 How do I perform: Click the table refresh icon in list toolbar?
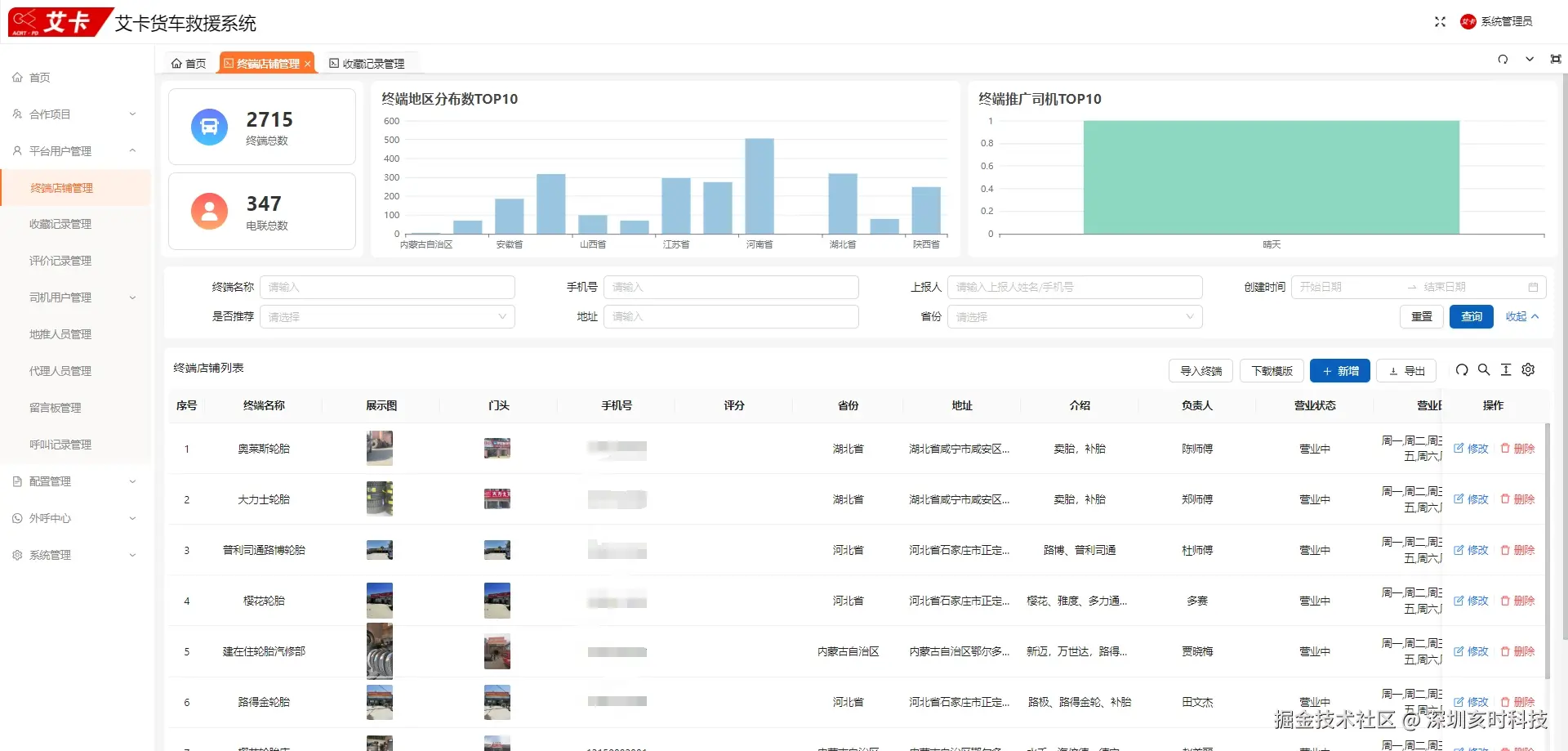pyautogui.click(x=1462, y=370)
